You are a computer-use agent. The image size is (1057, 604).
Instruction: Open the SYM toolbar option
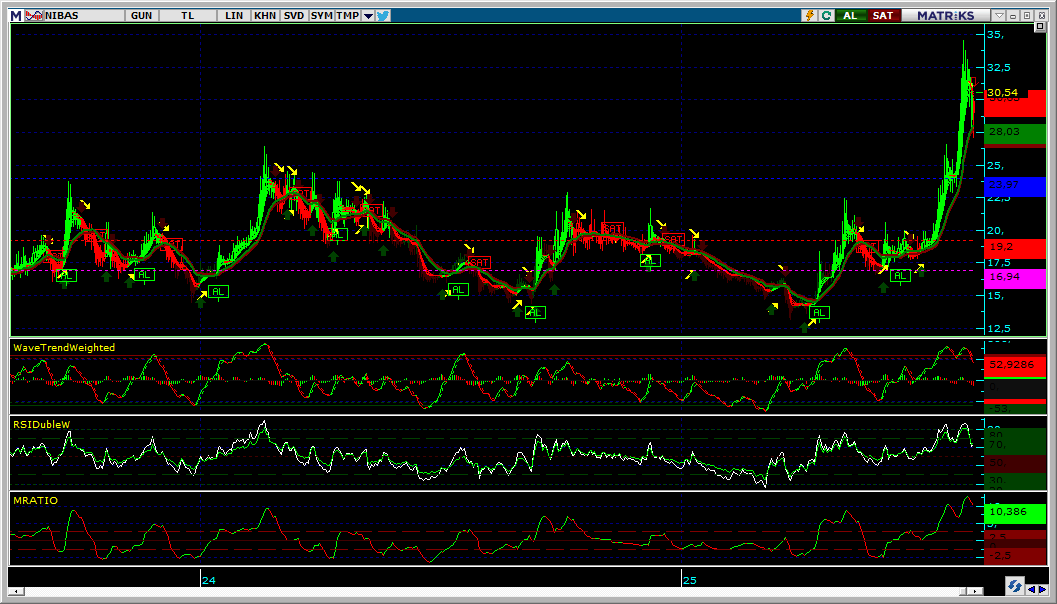(322, 16)
